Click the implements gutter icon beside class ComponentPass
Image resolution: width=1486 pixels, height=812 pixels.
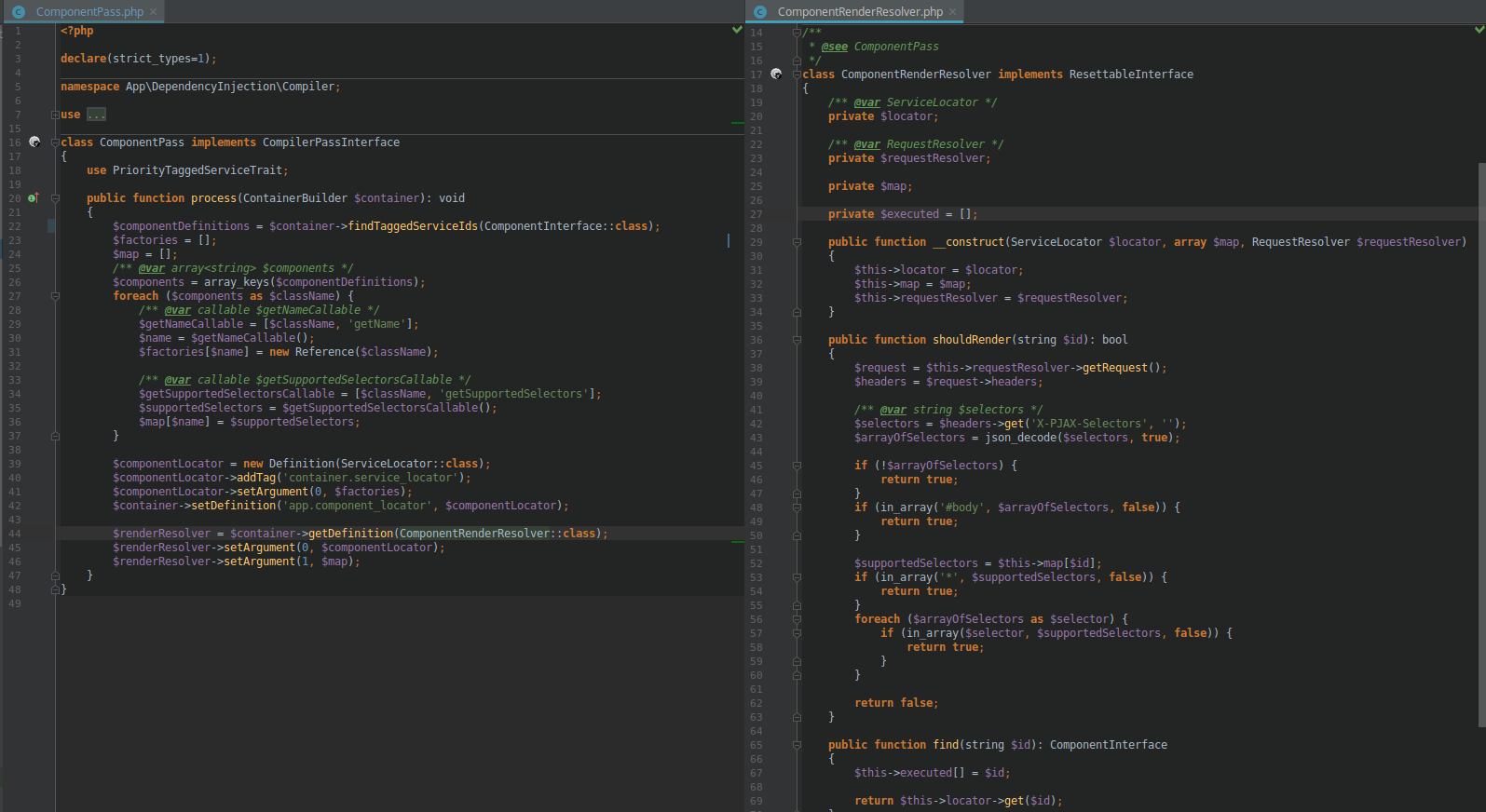(34, 142)
